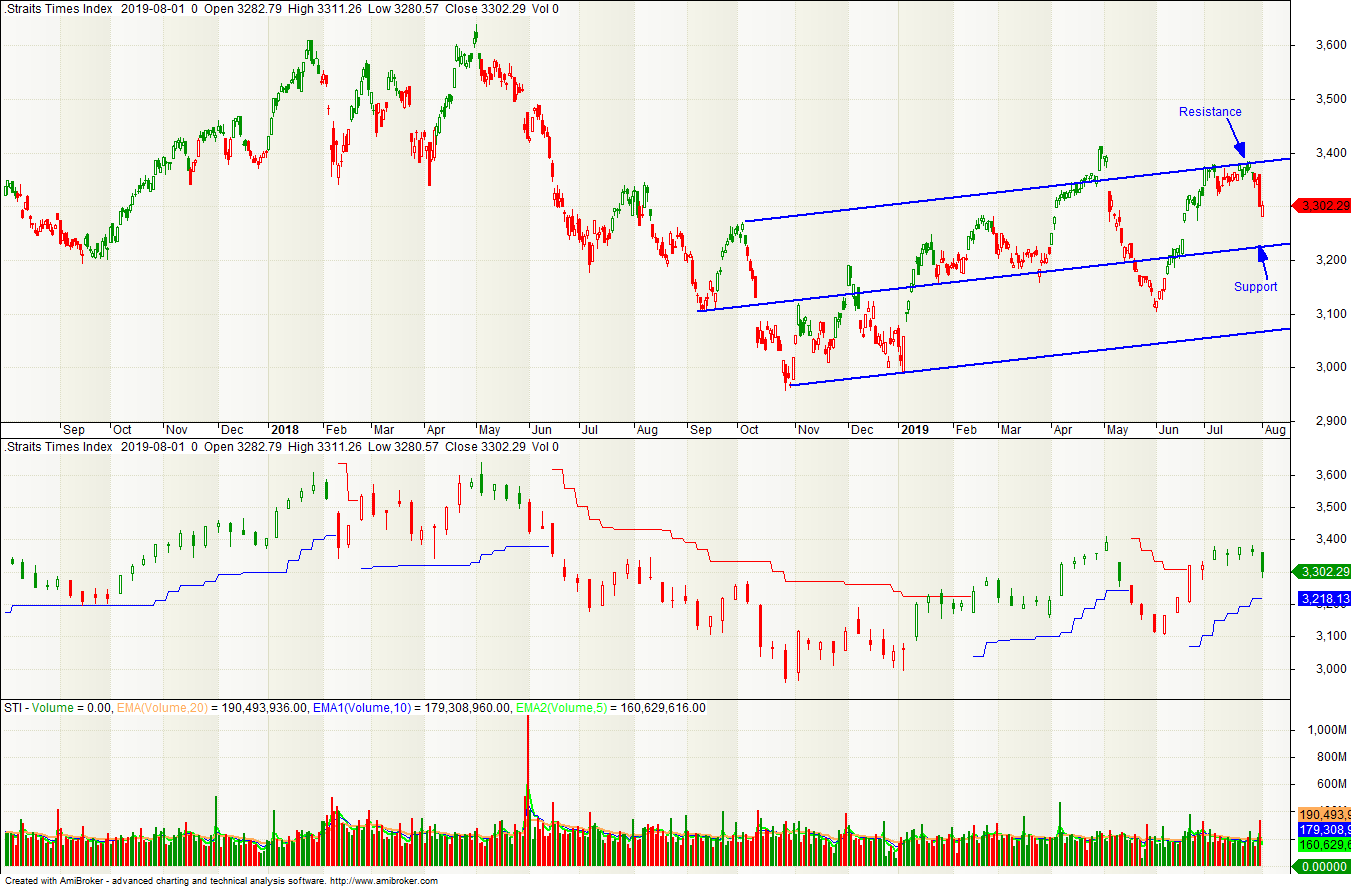Click the 0.00000 volume value flag

pyautogui.click(x=1324, y=866)
